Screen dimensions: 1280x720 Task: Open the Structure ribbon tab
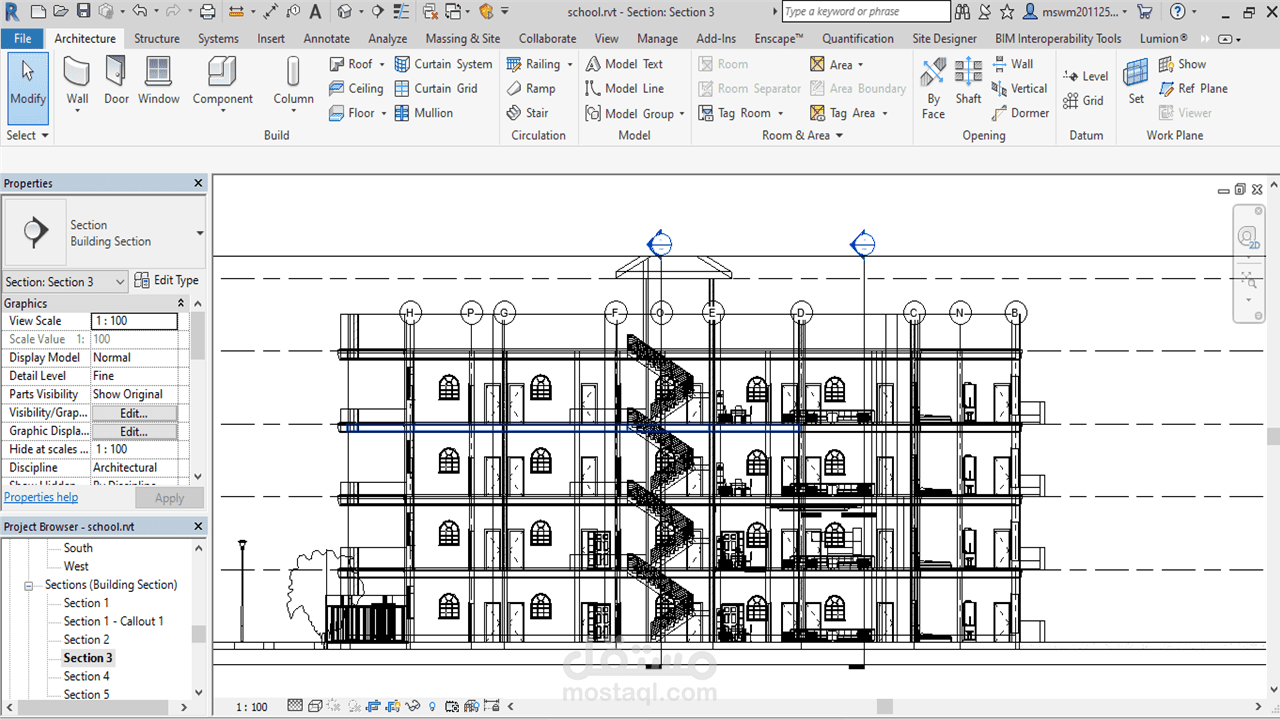[x=157, y=38]
